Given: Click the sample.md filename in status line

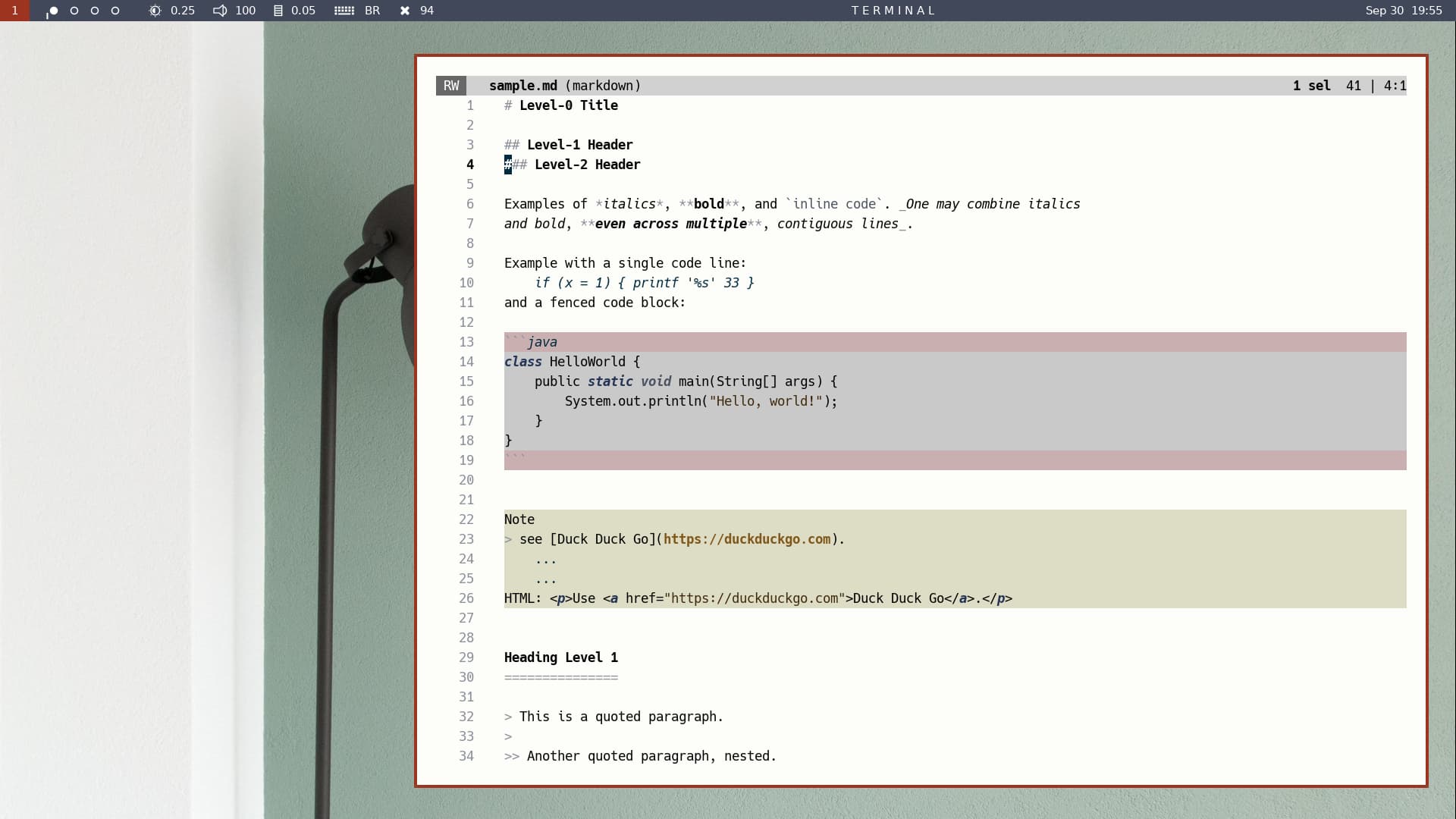Looking at the screenshot, I should click(522, 86).
